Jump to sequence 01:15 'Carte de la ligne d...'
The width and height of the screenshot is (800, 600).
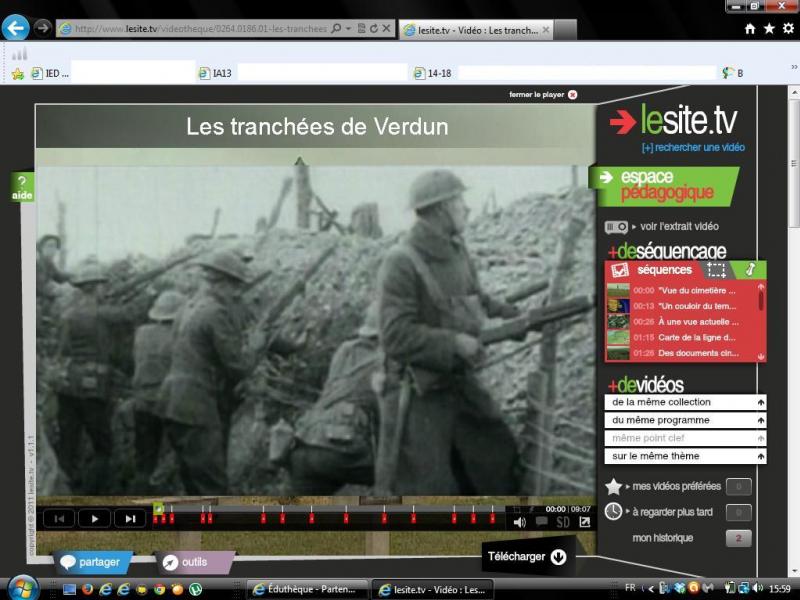pyautogui.click(x=684, y=337)
